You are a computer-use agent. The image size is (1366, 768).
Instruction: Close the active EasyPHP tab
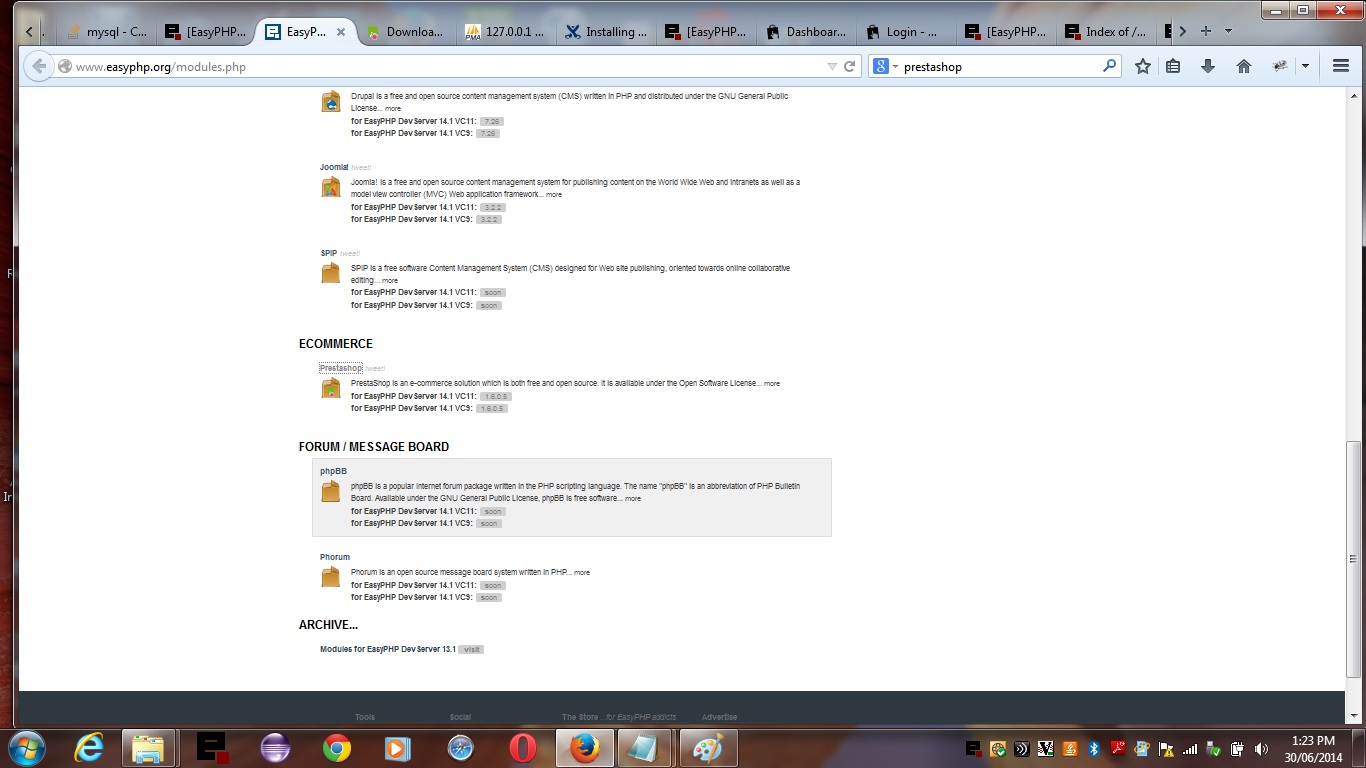(341, 32)
